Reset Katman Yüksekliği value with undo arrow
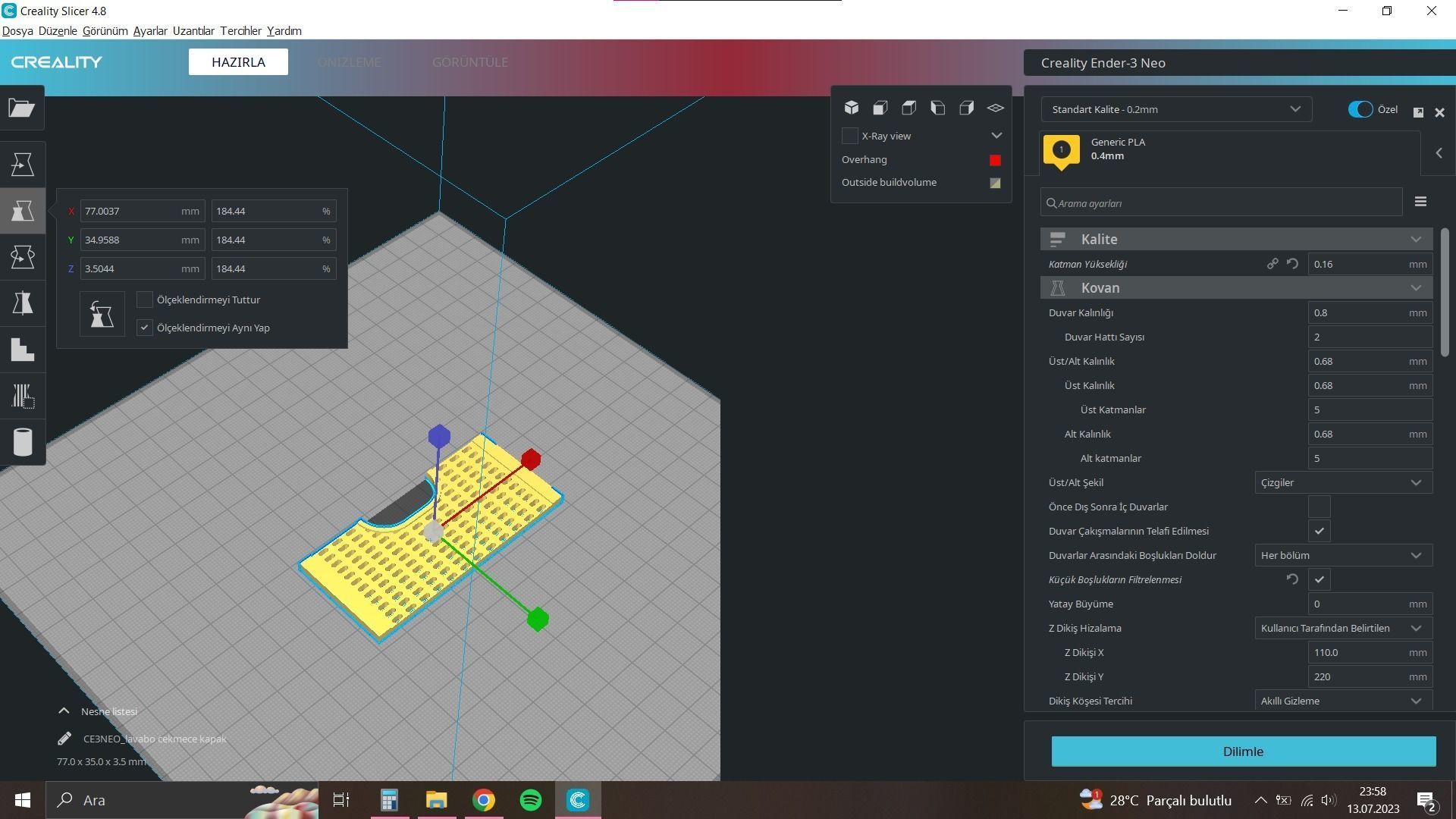 click(1292, 264)
